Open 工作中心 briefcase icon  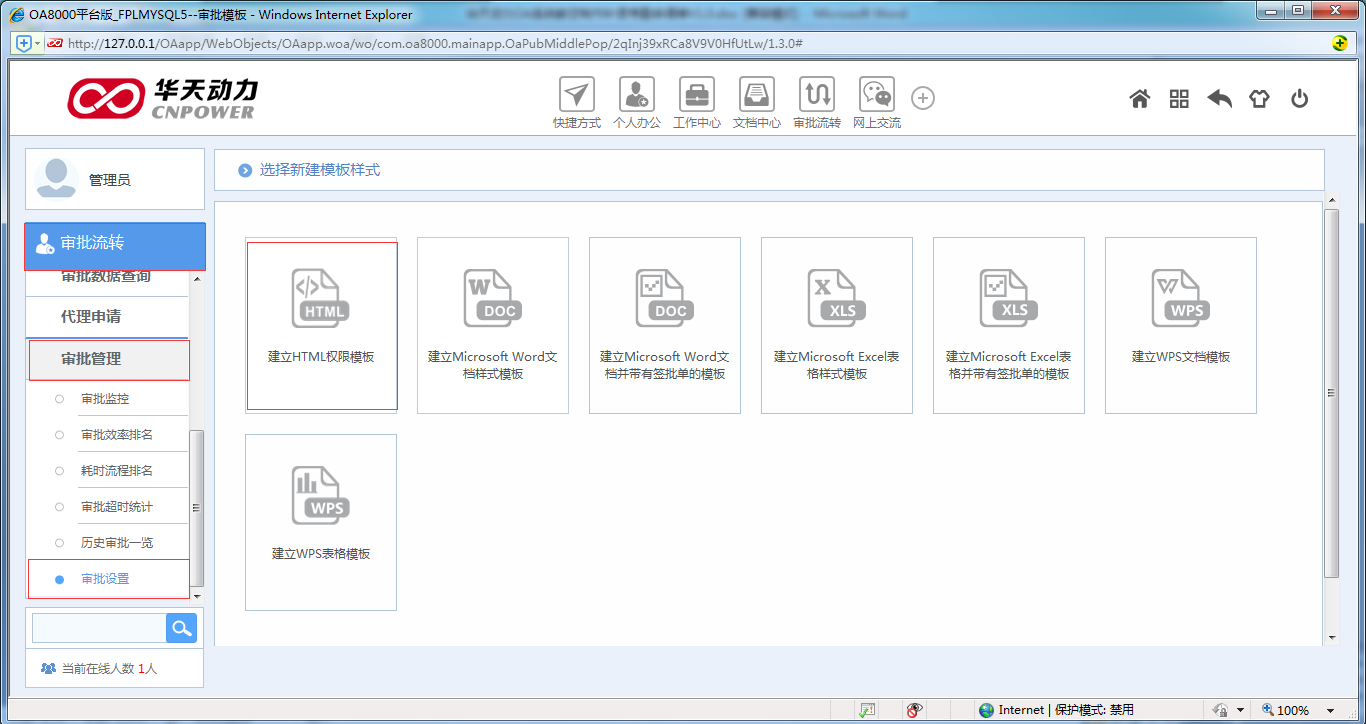pyautogui.click(x=696, y=96)
